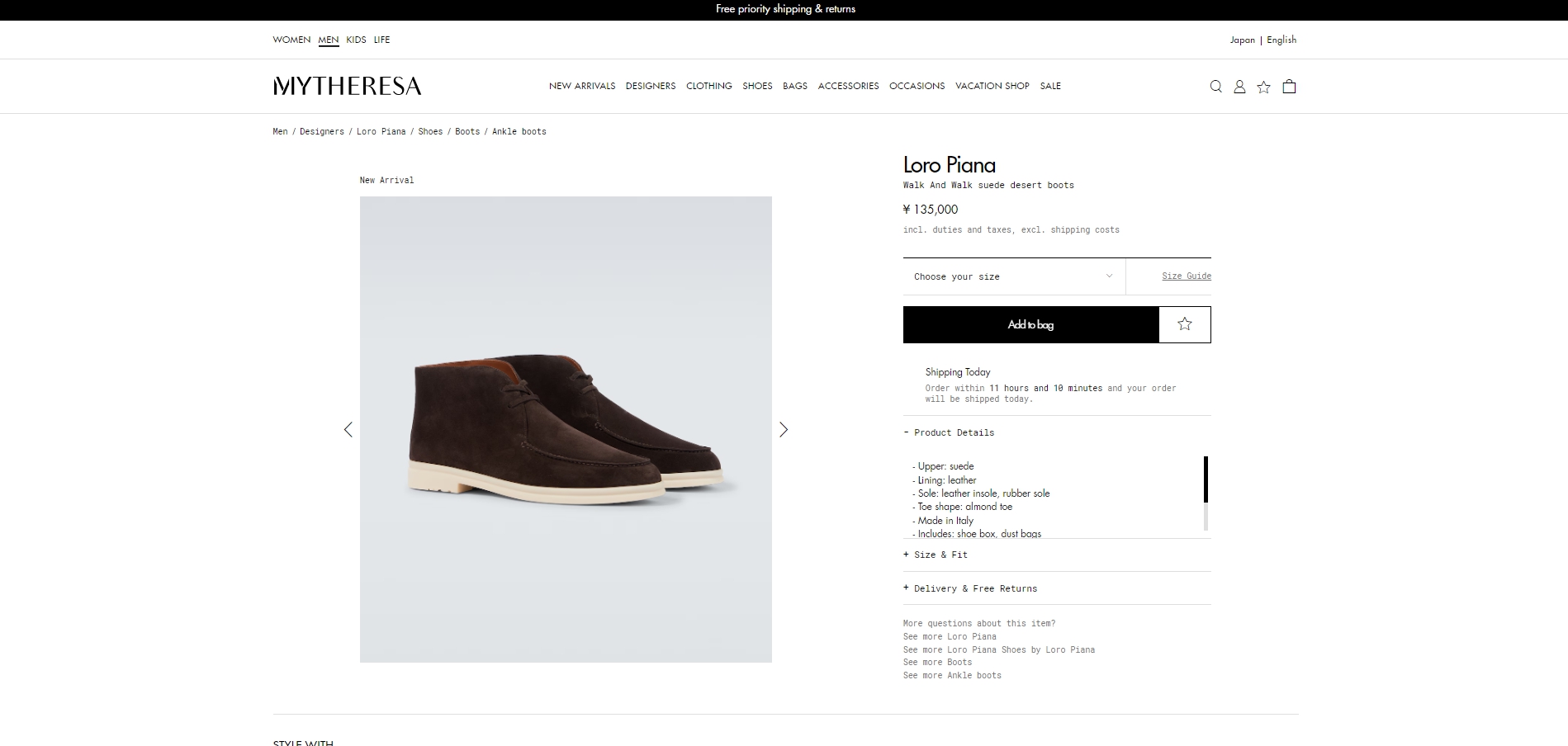Open New Arrivals menu
Screen dimensions: 1568x746
coord(582,86)
